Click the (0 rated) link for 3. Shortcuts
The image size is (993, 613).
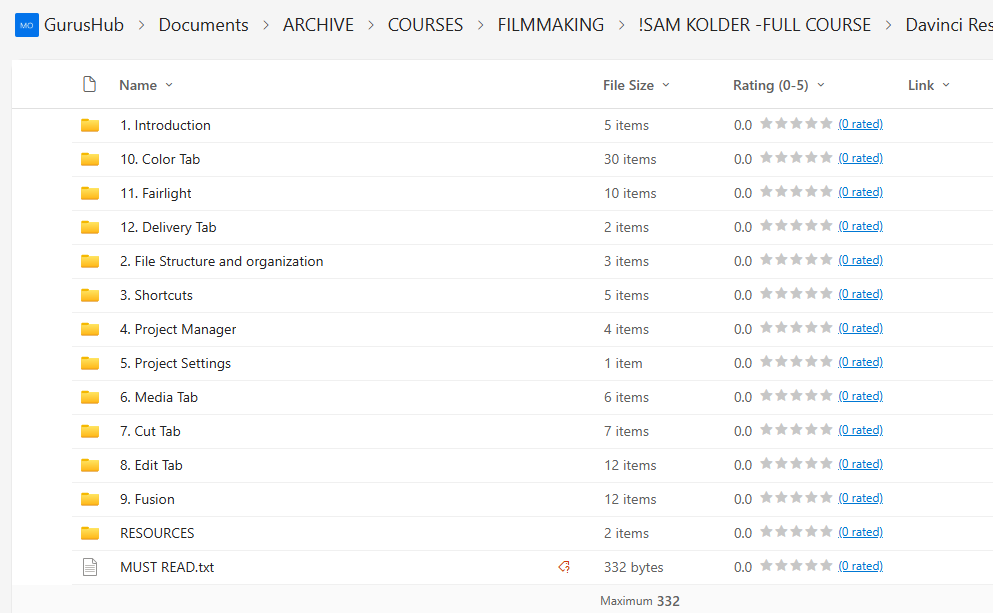[860, 294]
